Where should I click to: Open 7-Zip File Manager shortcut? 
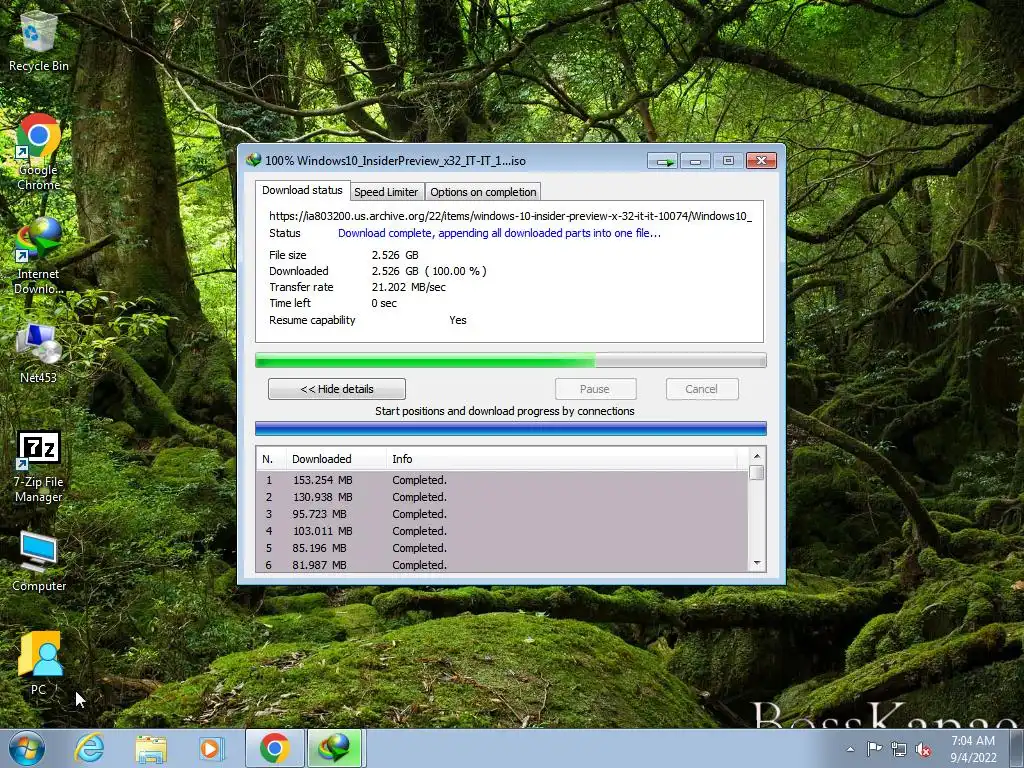pyautogui.click(x=39, y=466)
